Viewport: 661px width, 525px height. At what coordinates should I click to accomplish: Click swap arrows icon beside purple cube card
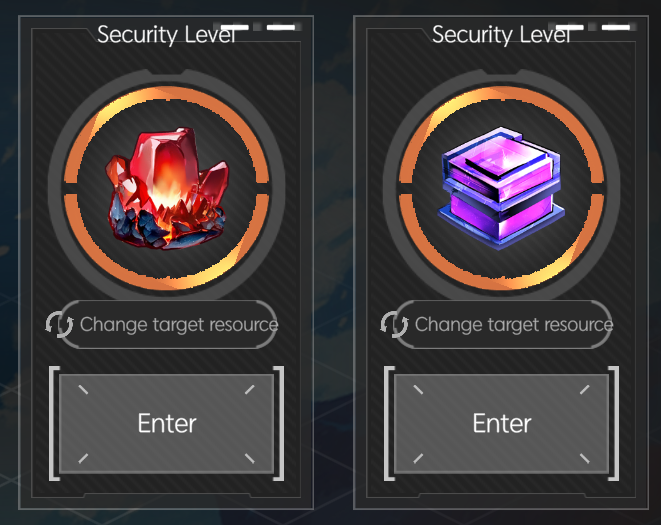coord(394,324)
